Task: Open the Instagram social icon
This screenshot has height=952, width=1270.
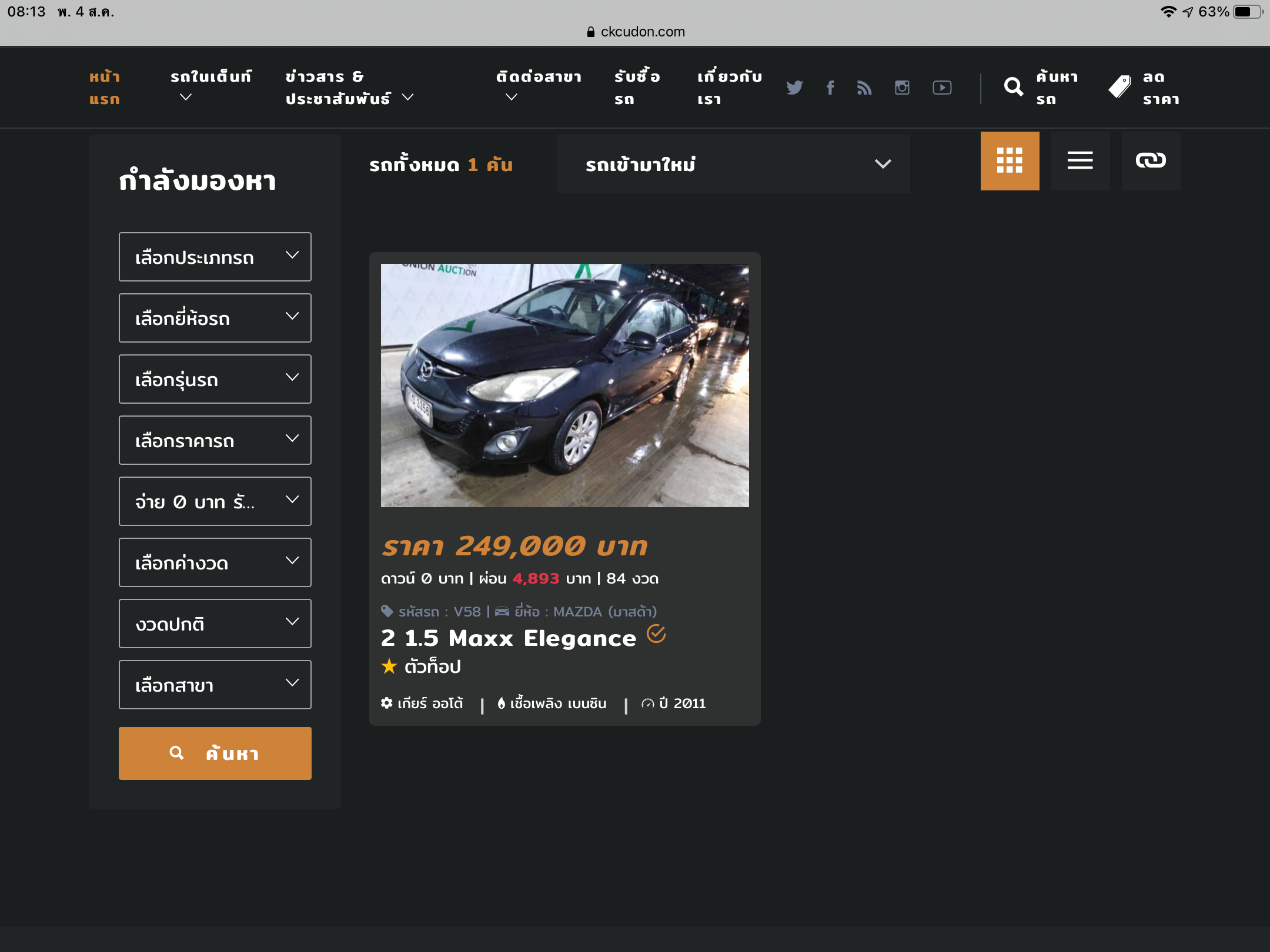Action: (902, 88)
